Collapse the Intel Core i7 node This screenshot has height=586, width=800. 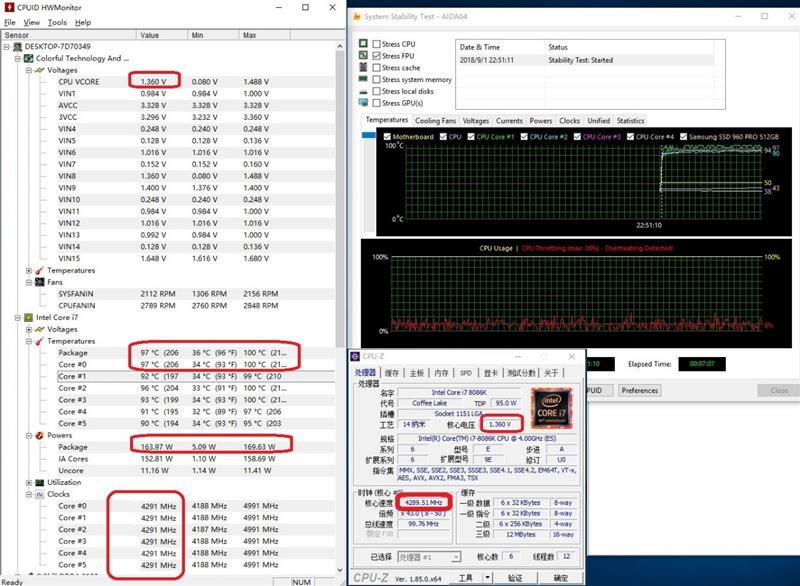pyautogui.click(x=18, y=317)
